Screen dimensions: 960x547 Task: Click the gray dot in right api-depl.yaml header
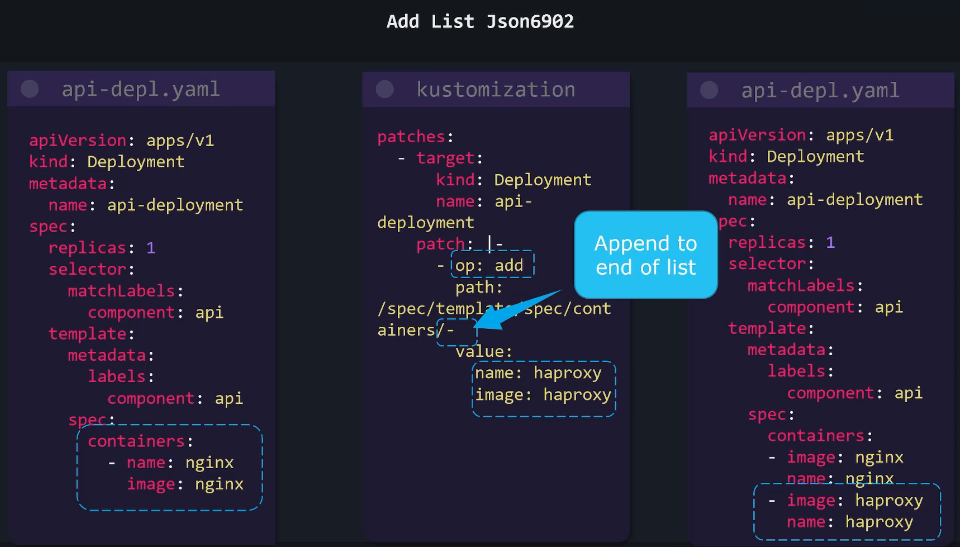coord(709,90)
